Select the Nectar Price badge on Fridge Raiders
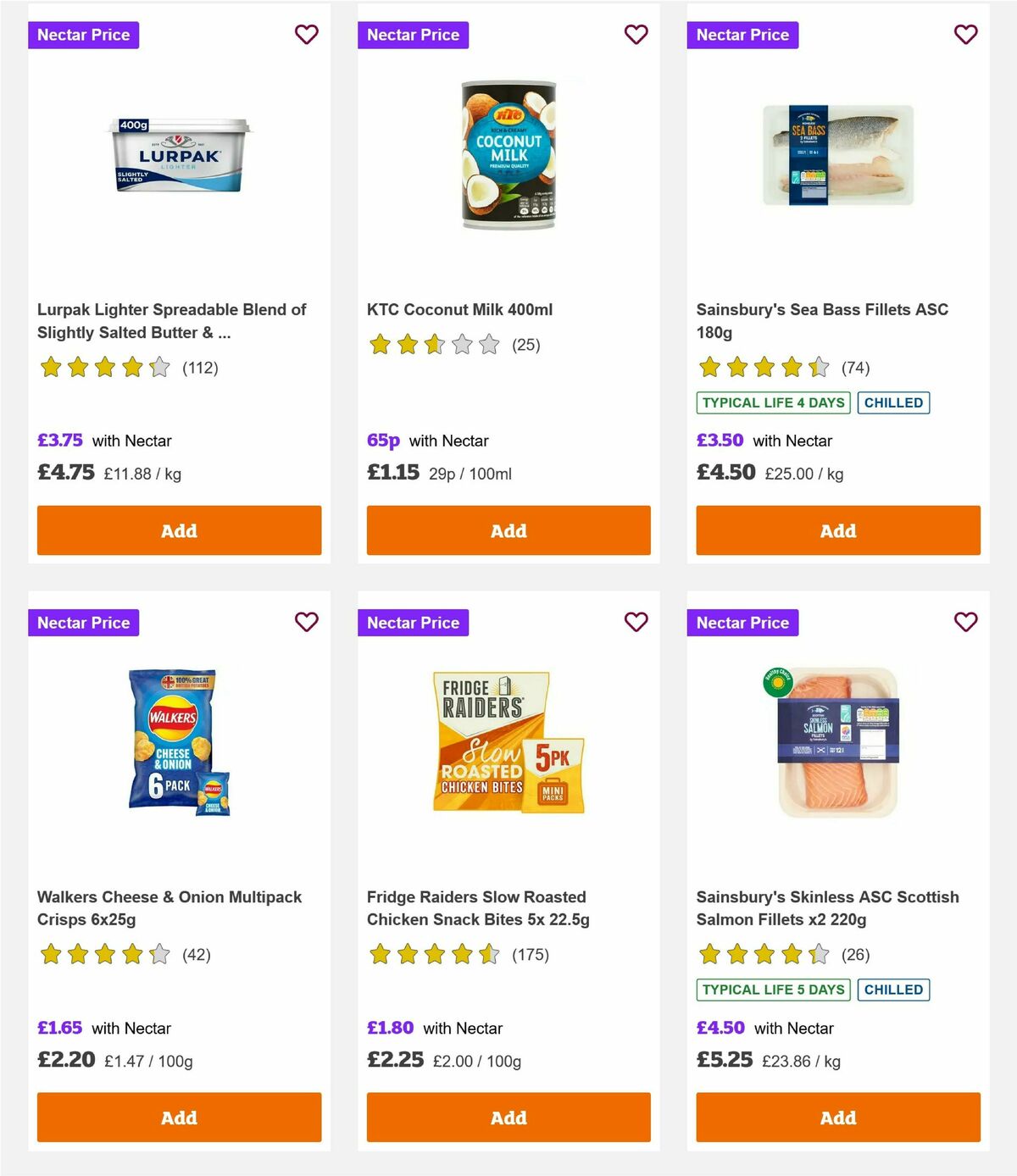The image size is (1017, 1176). [413, 622]
